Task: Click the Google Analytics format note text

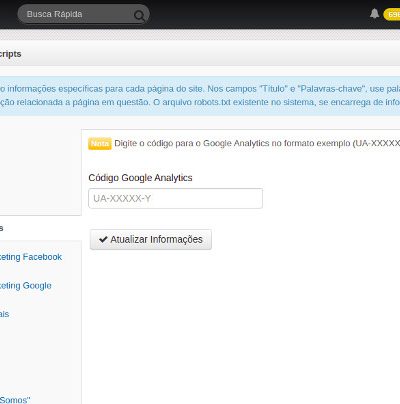Action: 257,143
